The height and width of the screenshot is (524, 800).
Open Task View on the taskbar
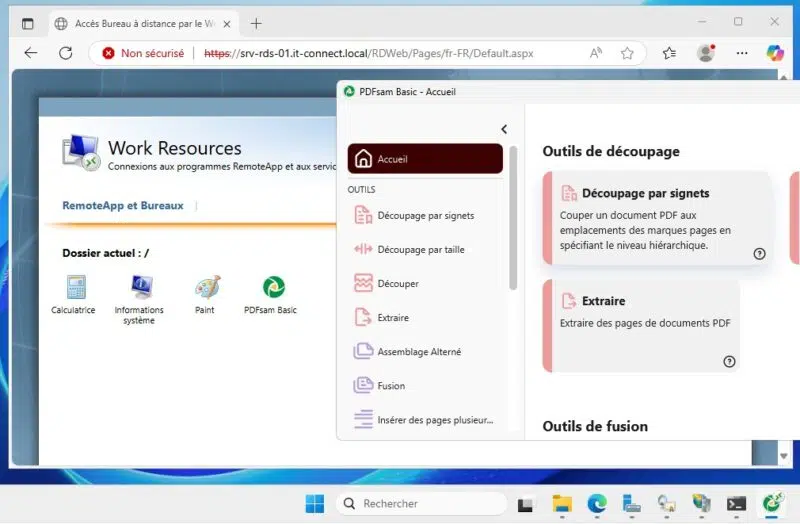(525, 504)
